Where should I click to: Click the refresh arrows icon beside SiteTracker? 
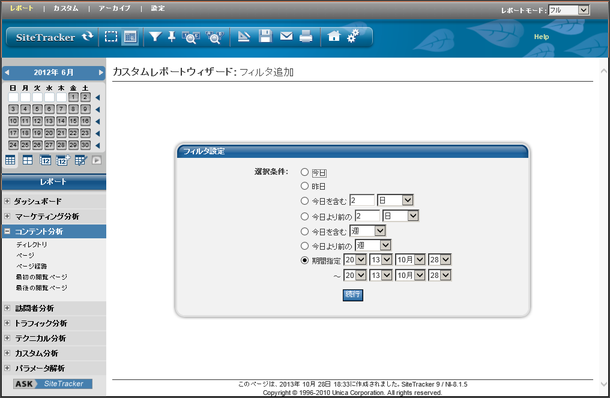(88, 37)
